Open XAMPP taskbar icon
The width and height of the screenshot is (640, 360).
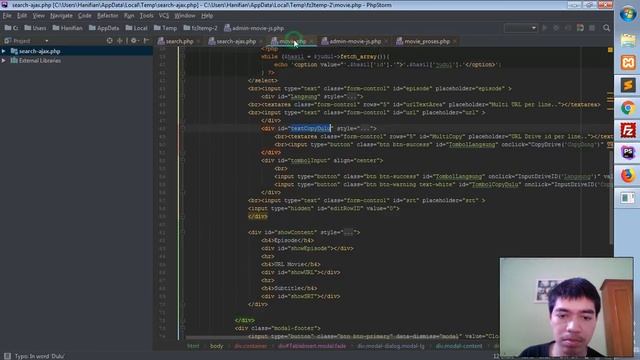pos(628,62)
